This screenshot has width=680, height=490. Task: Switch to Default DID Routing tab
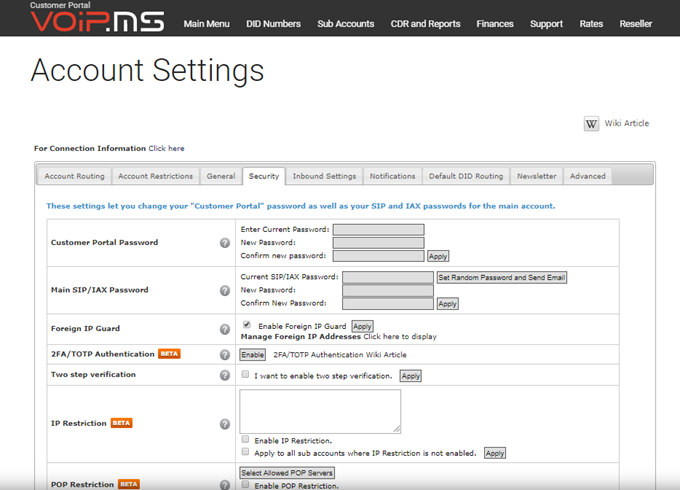coord(466,176)
